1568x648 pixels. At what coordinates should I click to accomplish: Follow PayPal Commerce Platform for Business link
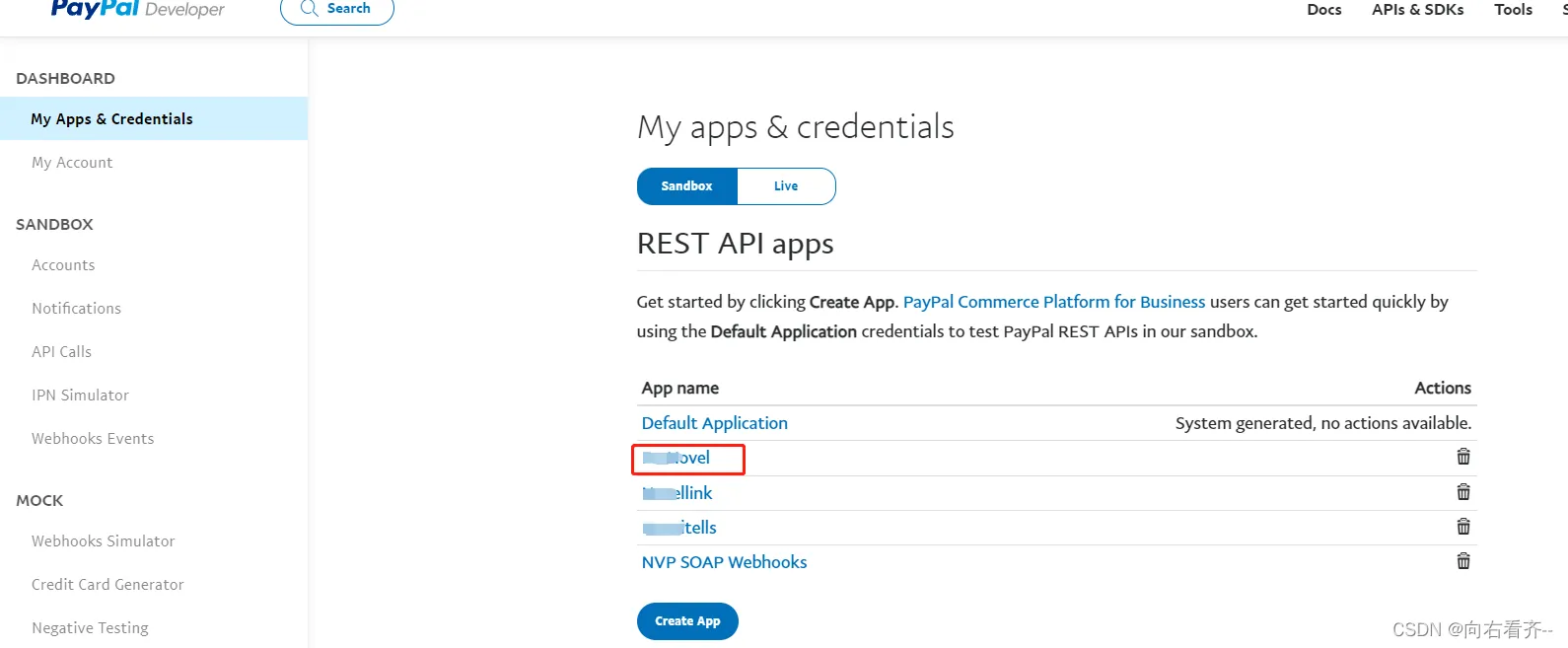pos(1053,302)
